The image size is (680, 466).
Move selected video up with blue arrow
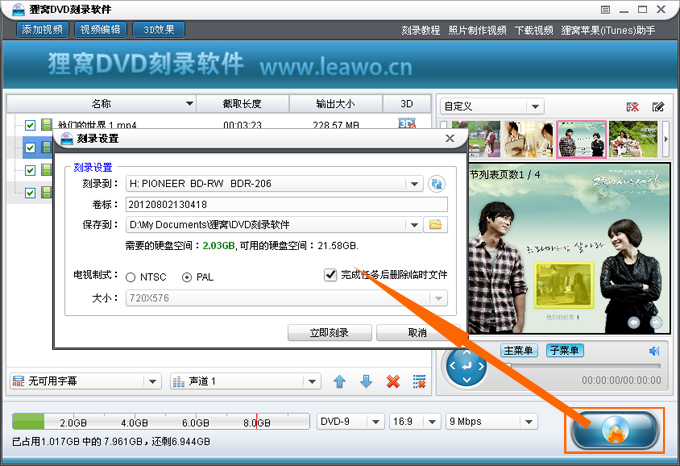[340, 381]
